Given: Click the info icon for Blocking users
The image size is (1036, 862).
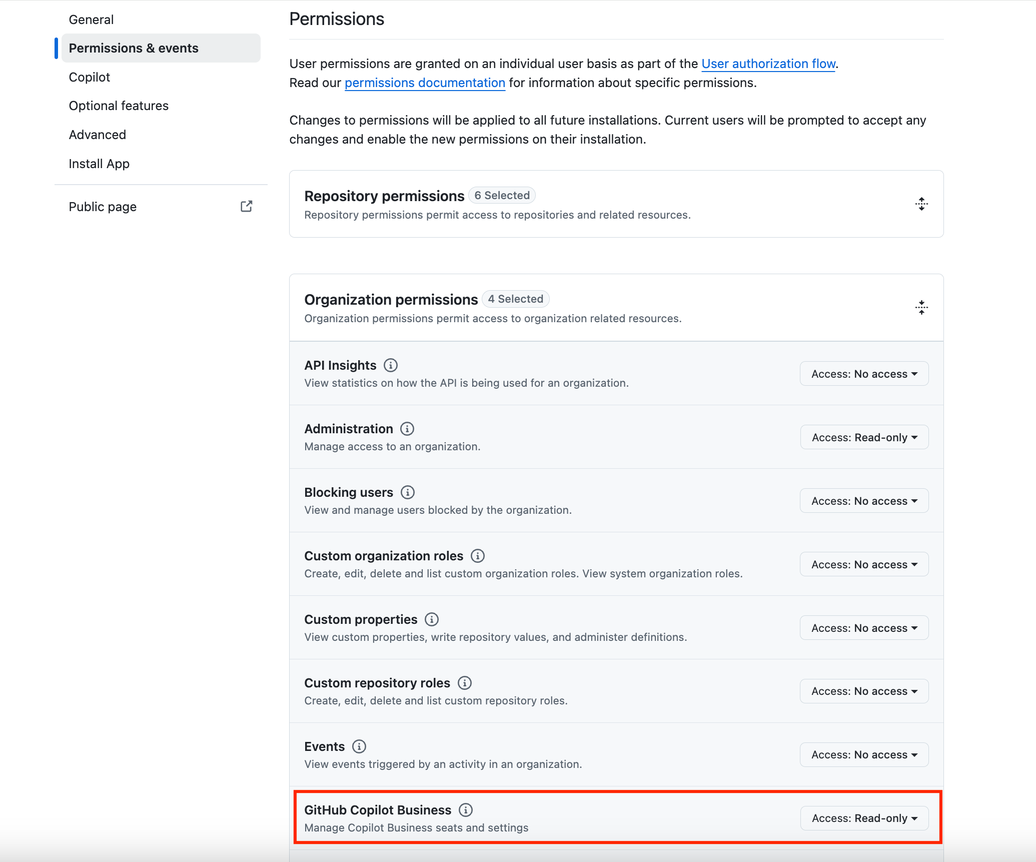Looking at the screenshot, I should [407, 492].
